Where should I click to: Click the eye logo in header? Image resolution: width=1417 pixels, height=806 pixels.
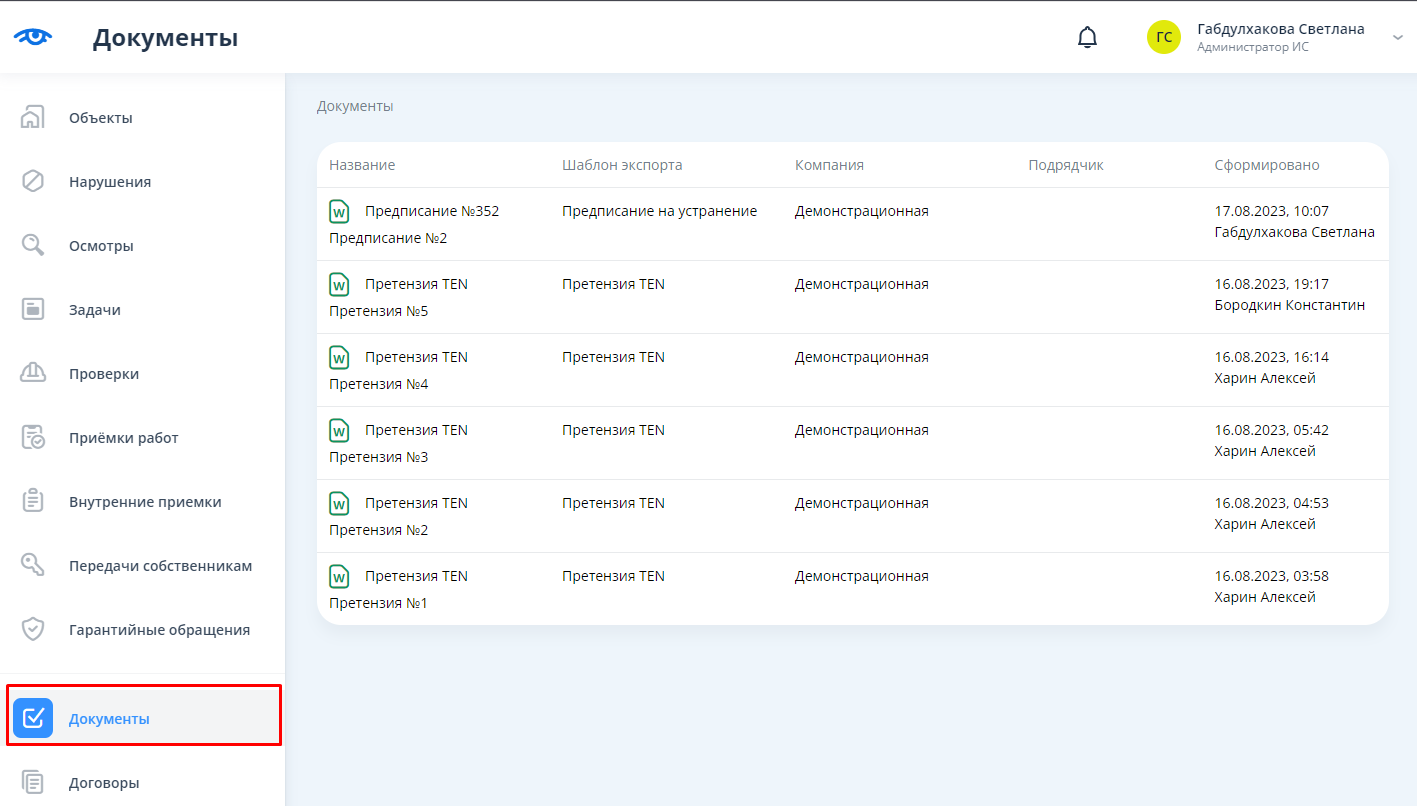pyautogui.click(x=33, y=38)
